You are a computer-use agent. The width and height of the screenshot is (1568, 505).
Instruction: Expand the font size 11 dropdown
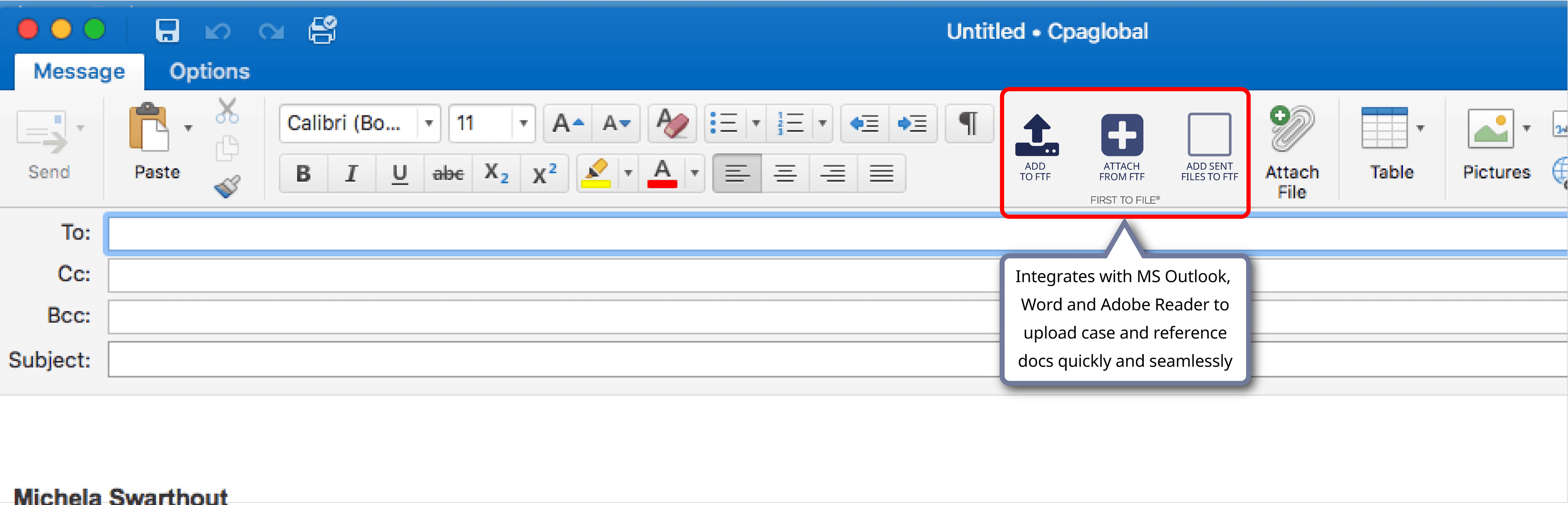coord(523,124)
